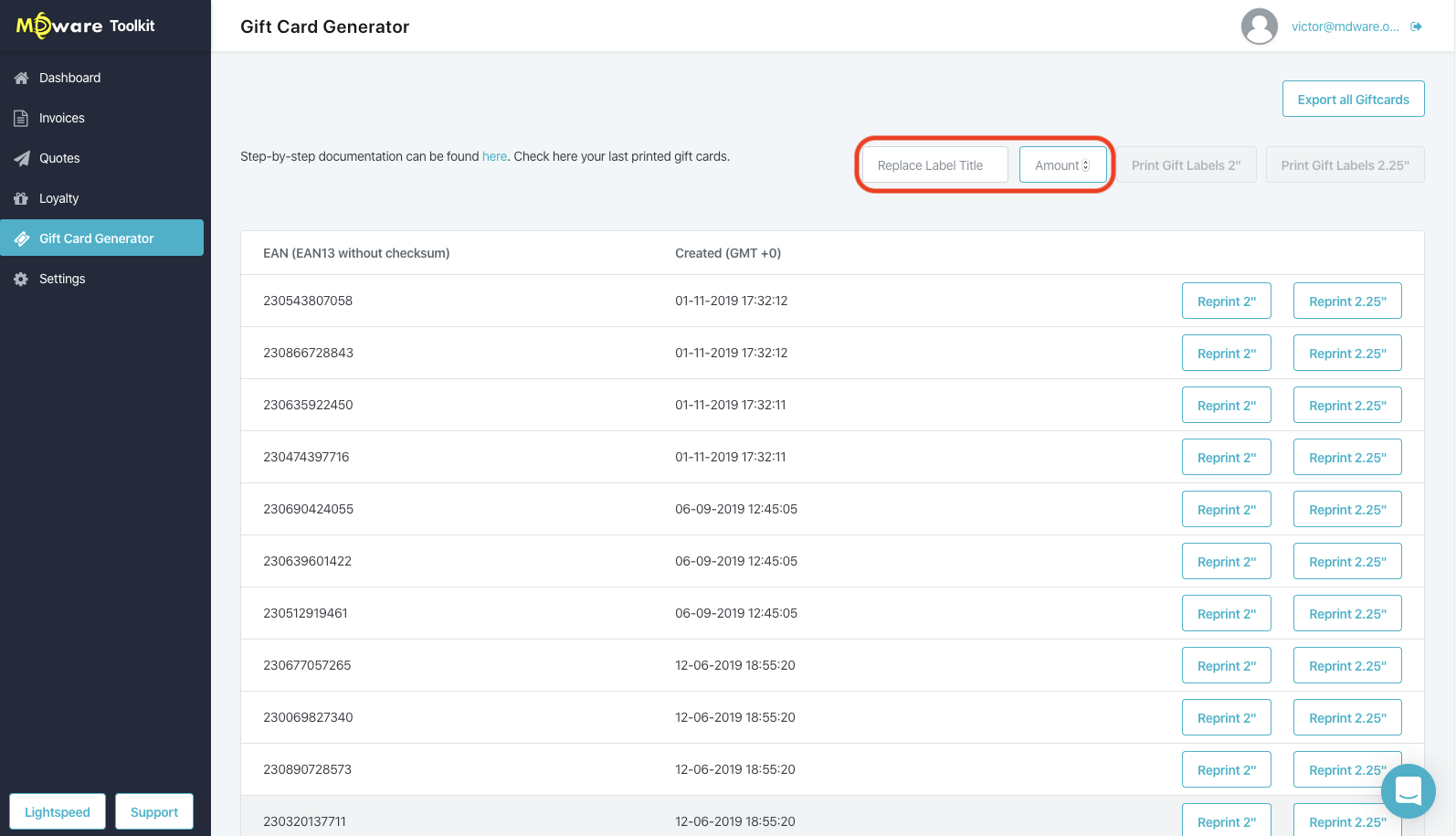Click the Invoices document icon
Viewport: 1456px width, 836px height.
(21, 119)
